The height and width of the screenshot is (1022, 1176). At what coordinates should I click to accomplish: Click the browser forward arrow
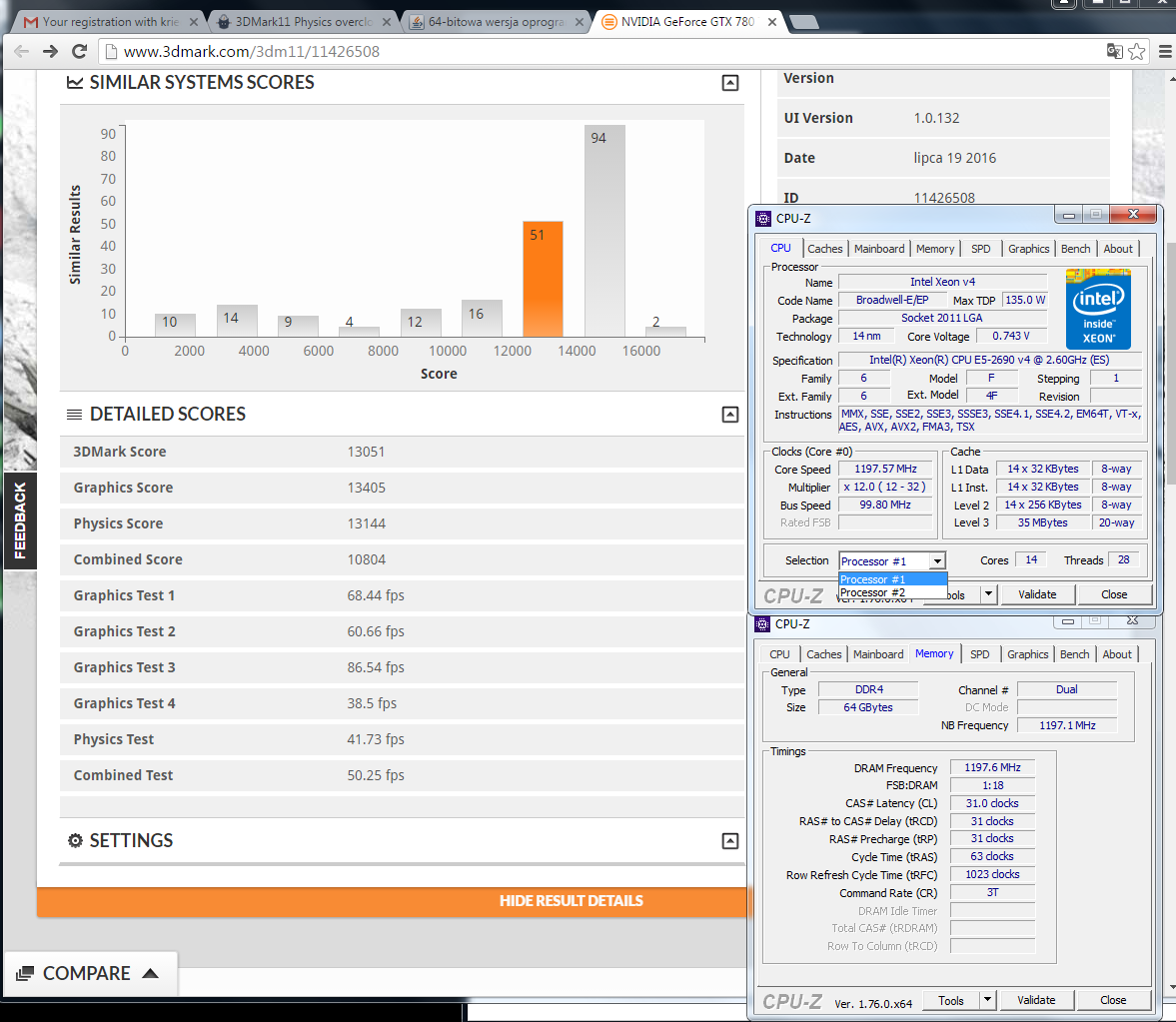50,51
